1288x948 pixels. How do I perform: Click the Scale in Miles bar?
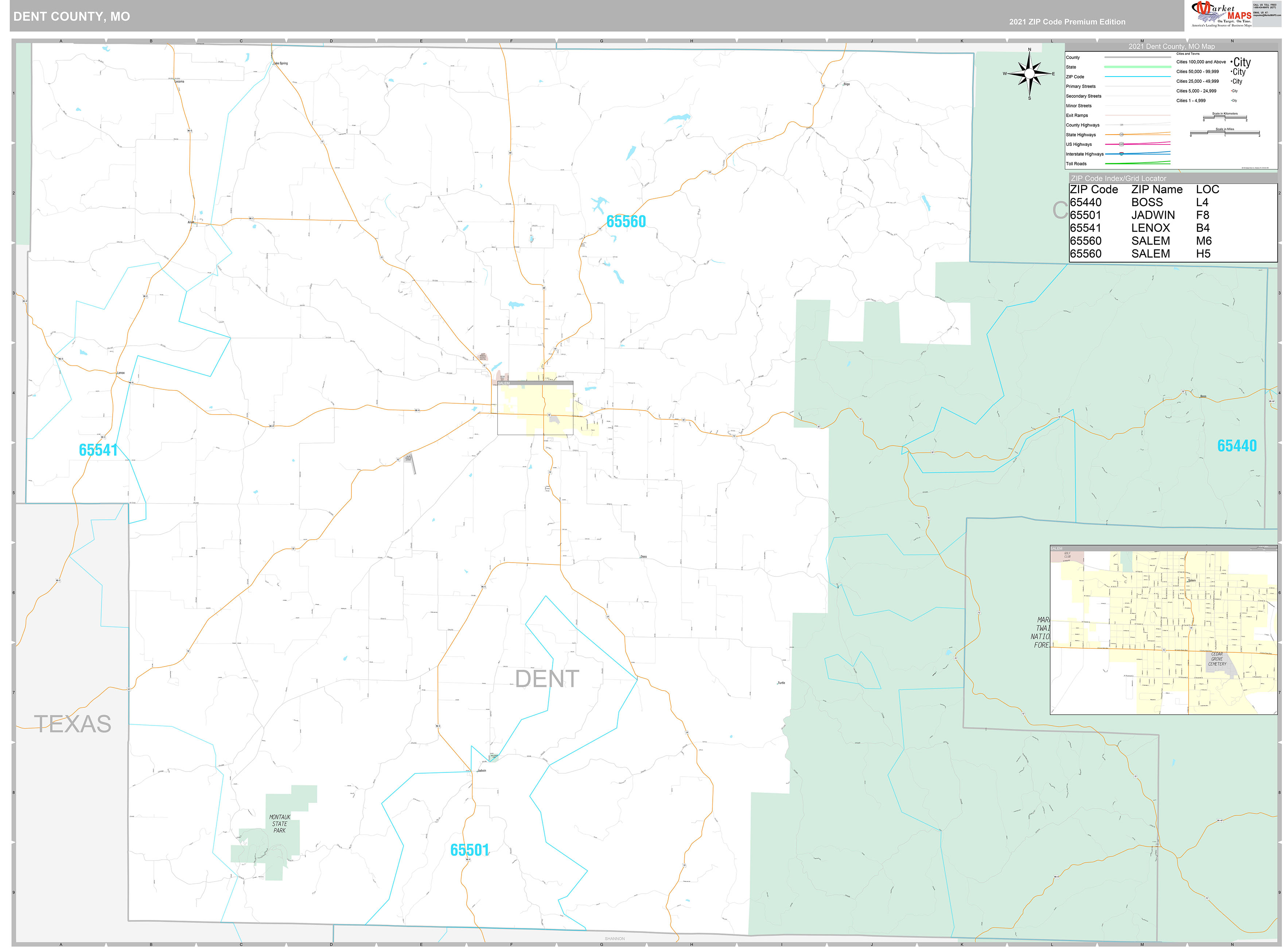(x=1224, y=133)
